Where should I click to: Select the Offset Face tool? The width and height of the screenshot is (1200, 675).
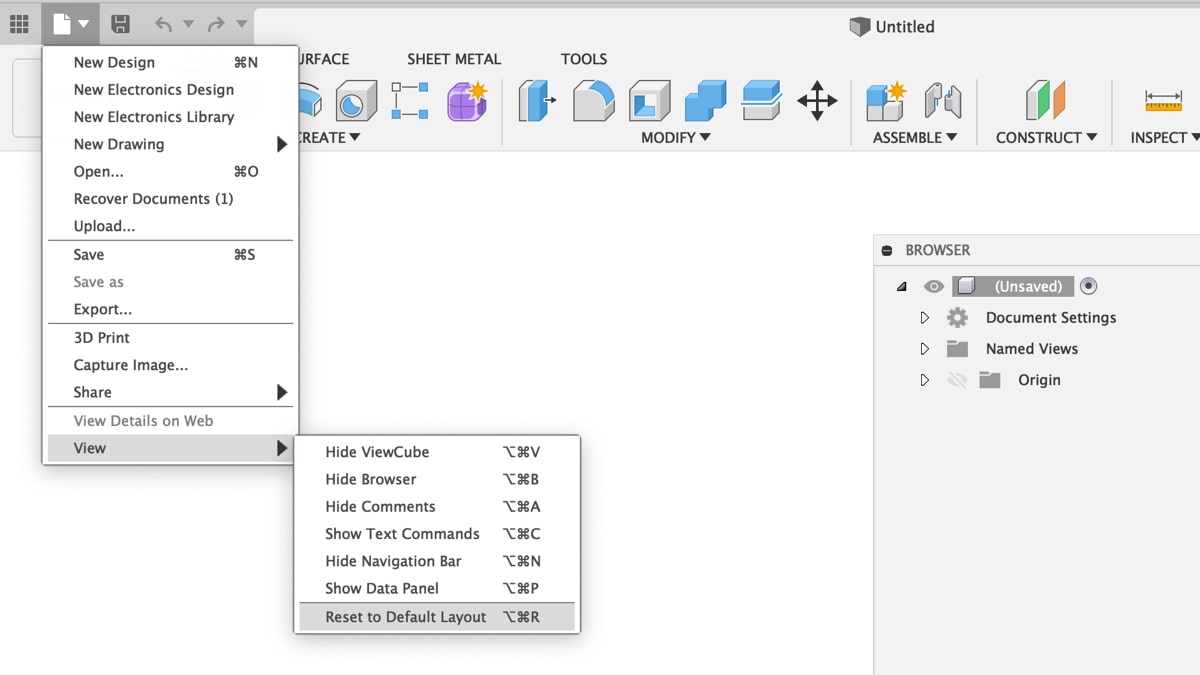(x=762, y=101)
